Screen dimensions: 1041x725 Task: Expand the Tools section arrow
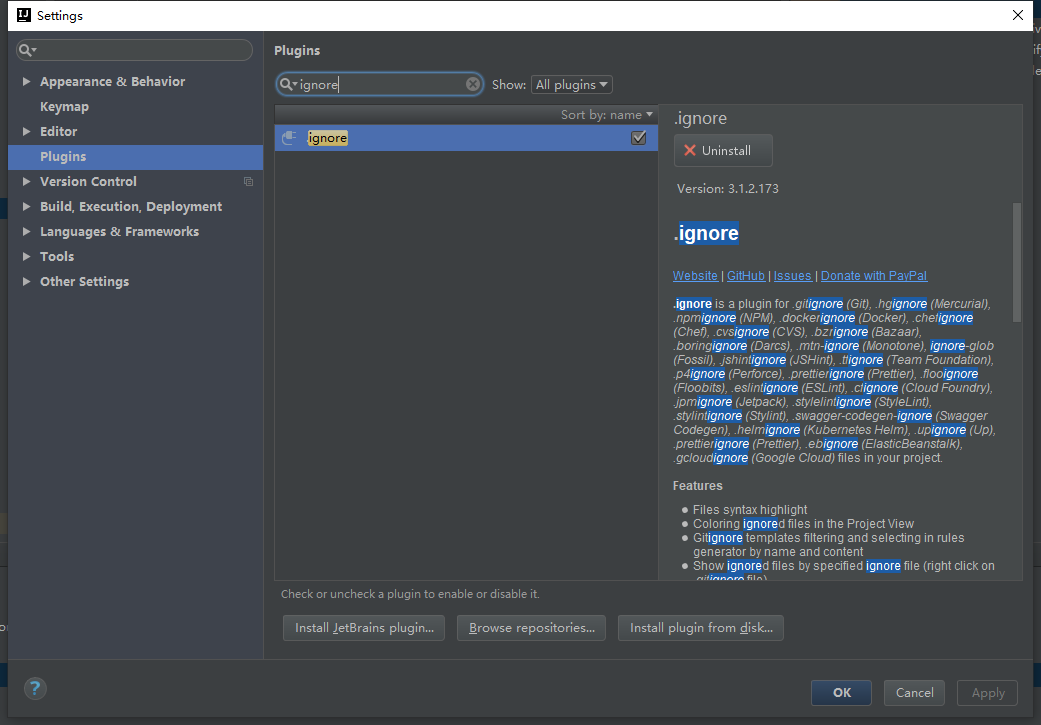[x=27, y=256]
